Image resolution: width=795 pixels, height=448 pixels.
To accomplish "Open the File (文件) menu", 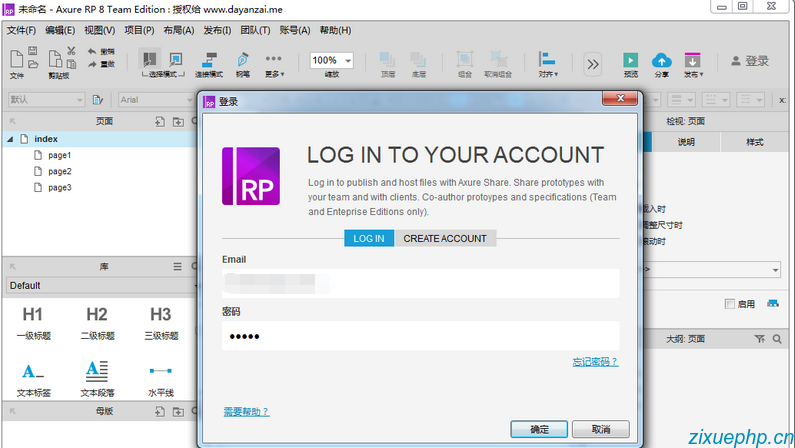I will tap(21, 30).
